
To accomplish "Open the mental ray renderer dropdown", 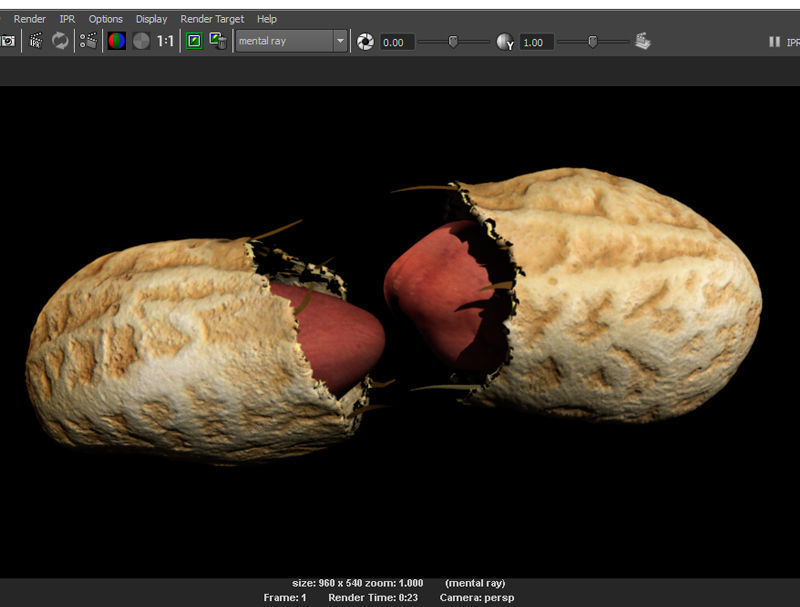I will pos(291,41).
